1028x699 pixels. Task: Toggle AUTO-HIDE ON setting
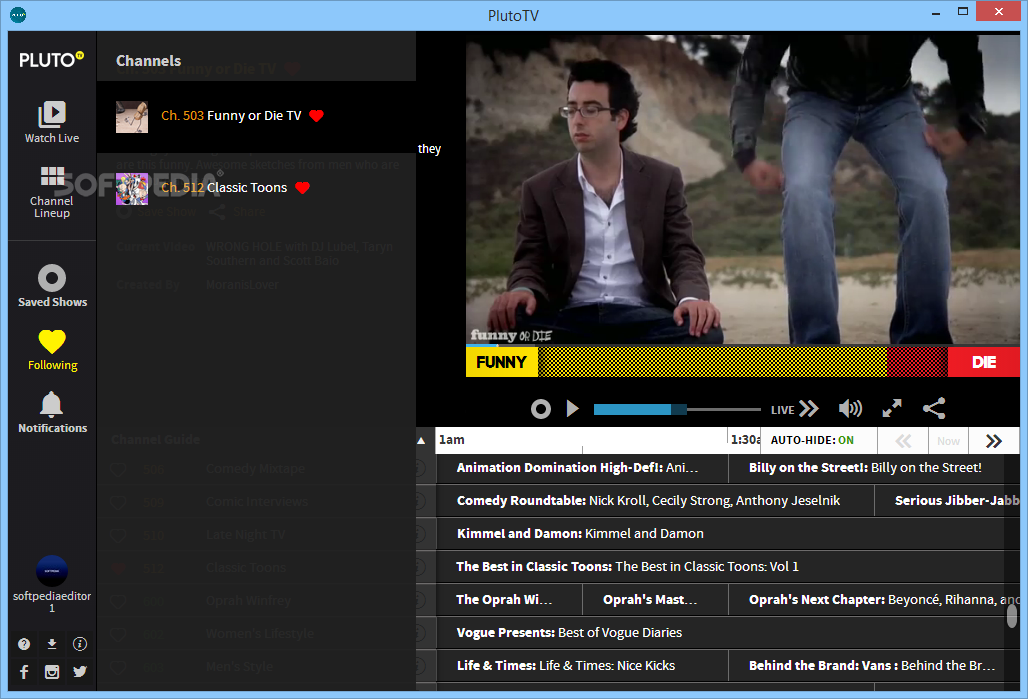coord(812,440)
